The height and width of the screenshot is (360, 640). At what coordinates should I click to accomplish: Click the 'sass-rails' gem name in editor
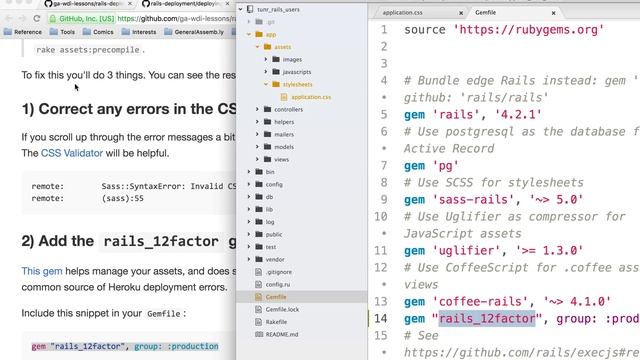(x=473, y=200)
